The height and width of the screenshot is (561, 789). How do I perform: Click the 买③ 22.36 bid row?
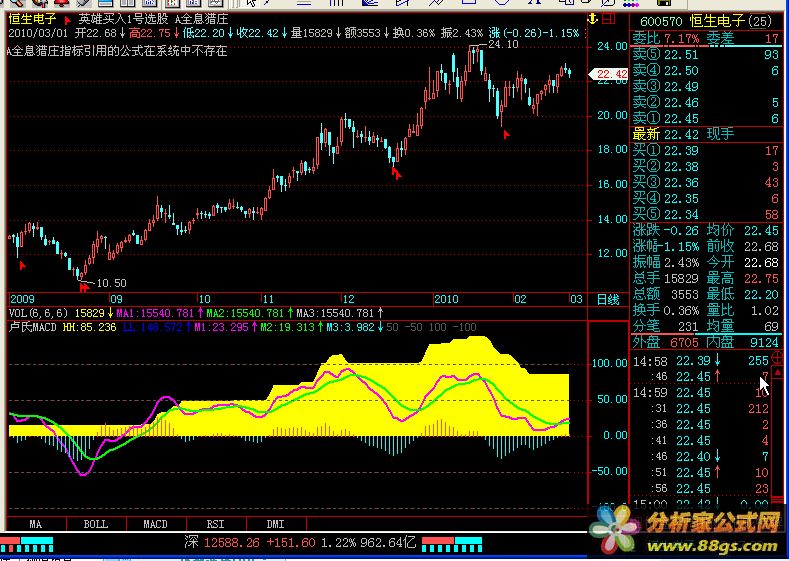705,182
